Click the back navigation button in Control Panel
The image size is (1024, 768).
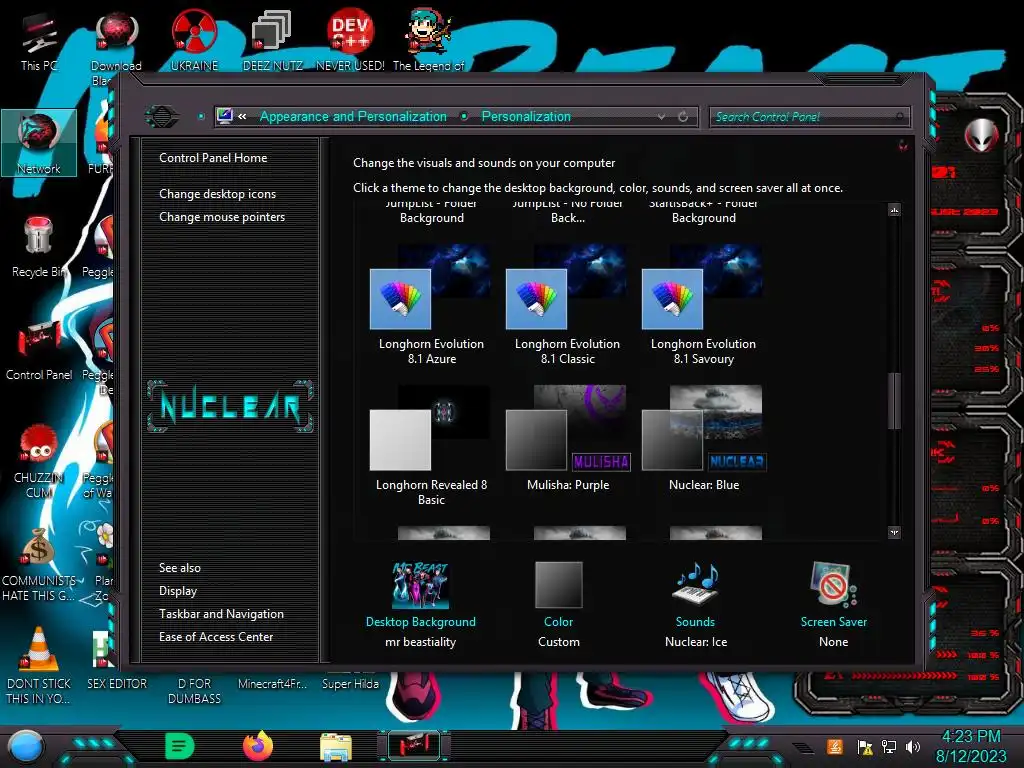[161, 117]
